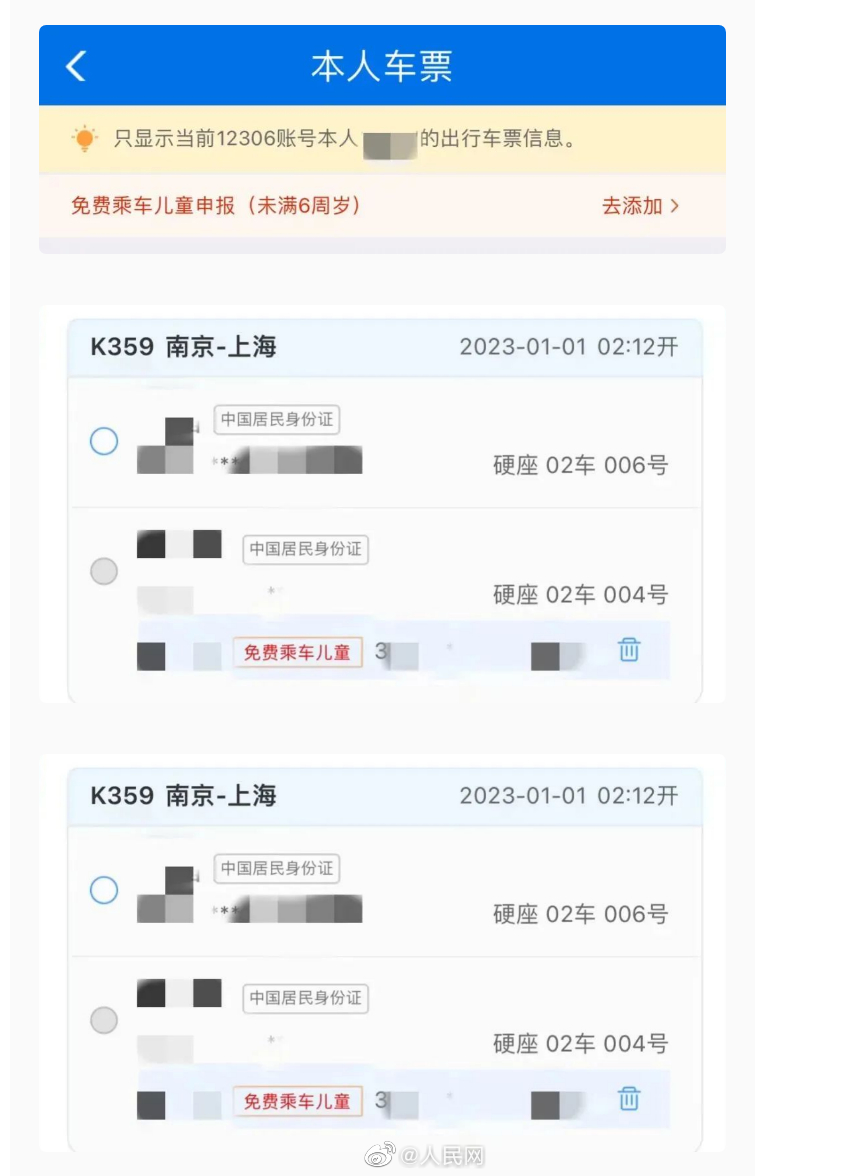Viewport: 852px width, 1176px height.
Task: Delete free child from second ticket card
Action: coord(628,1099)
